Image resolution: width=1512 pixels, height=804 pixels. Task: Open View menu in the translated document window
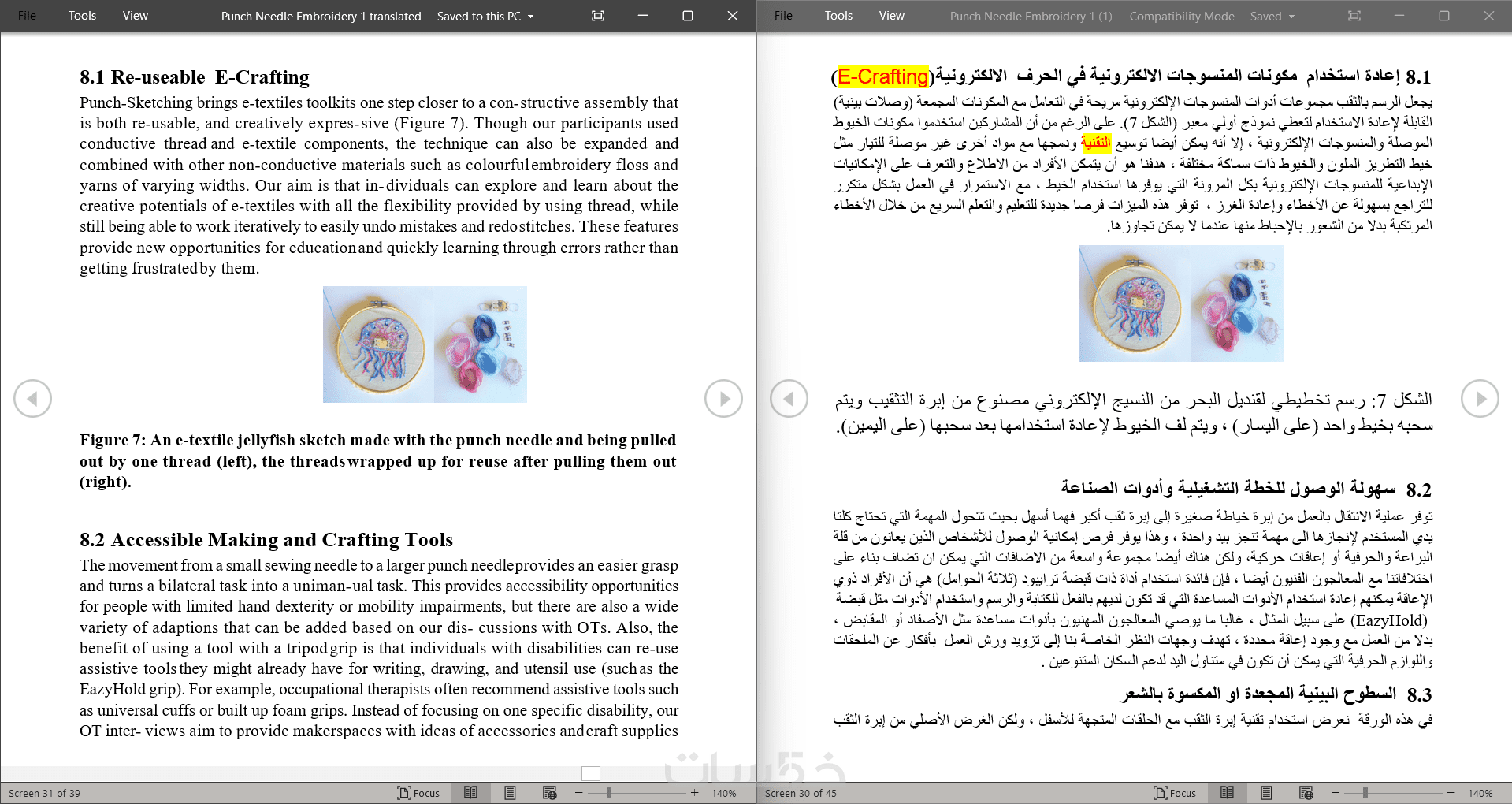135,16
